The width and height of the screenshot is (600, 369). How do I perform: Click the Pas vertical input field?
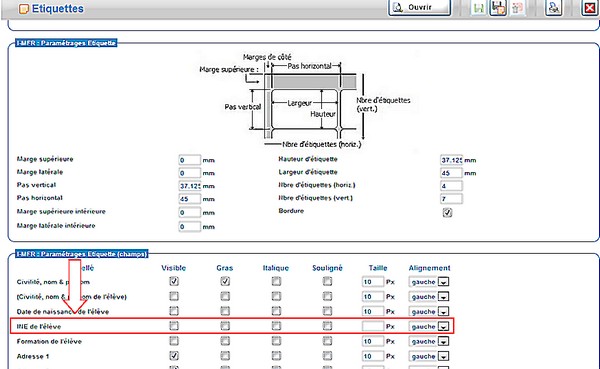[x=189, y=186]
